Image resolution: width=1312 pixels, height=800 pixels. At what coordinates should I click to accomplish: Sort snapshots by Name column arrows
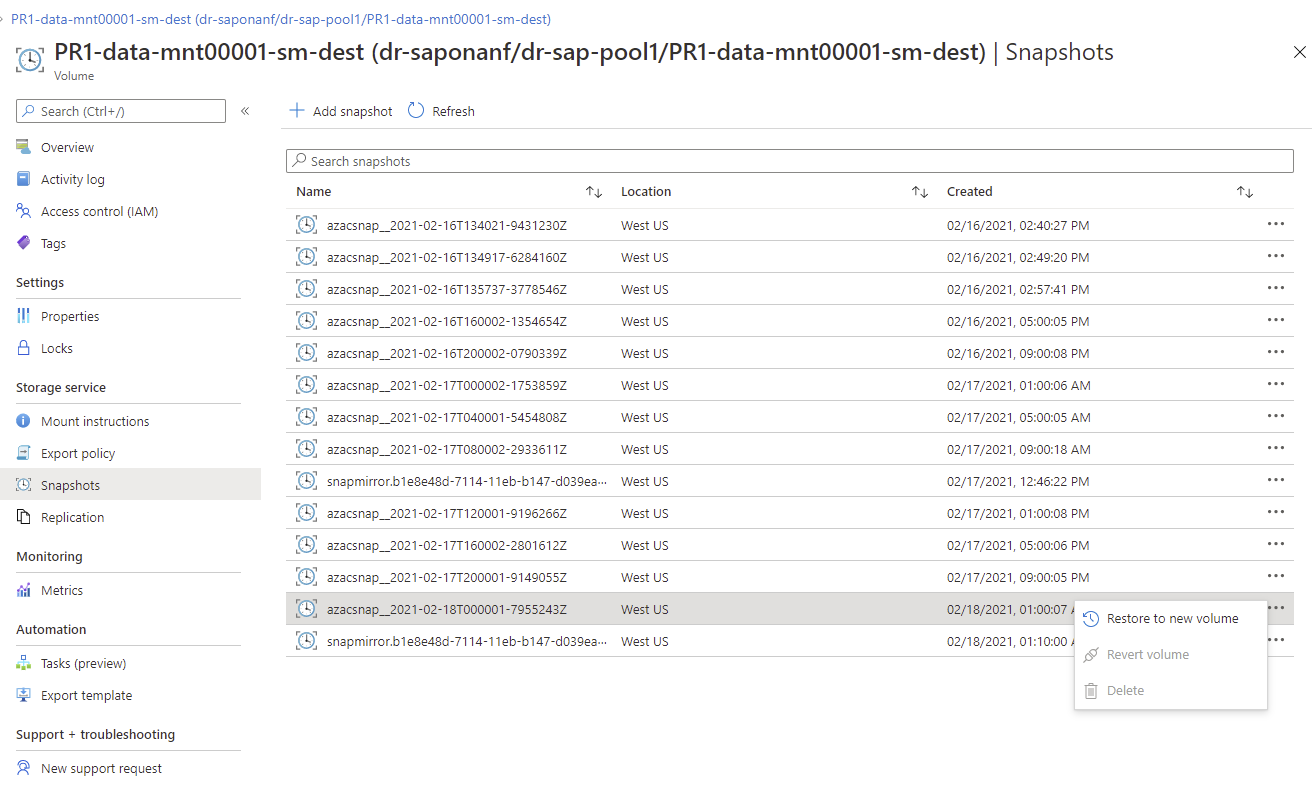[594, 192]
